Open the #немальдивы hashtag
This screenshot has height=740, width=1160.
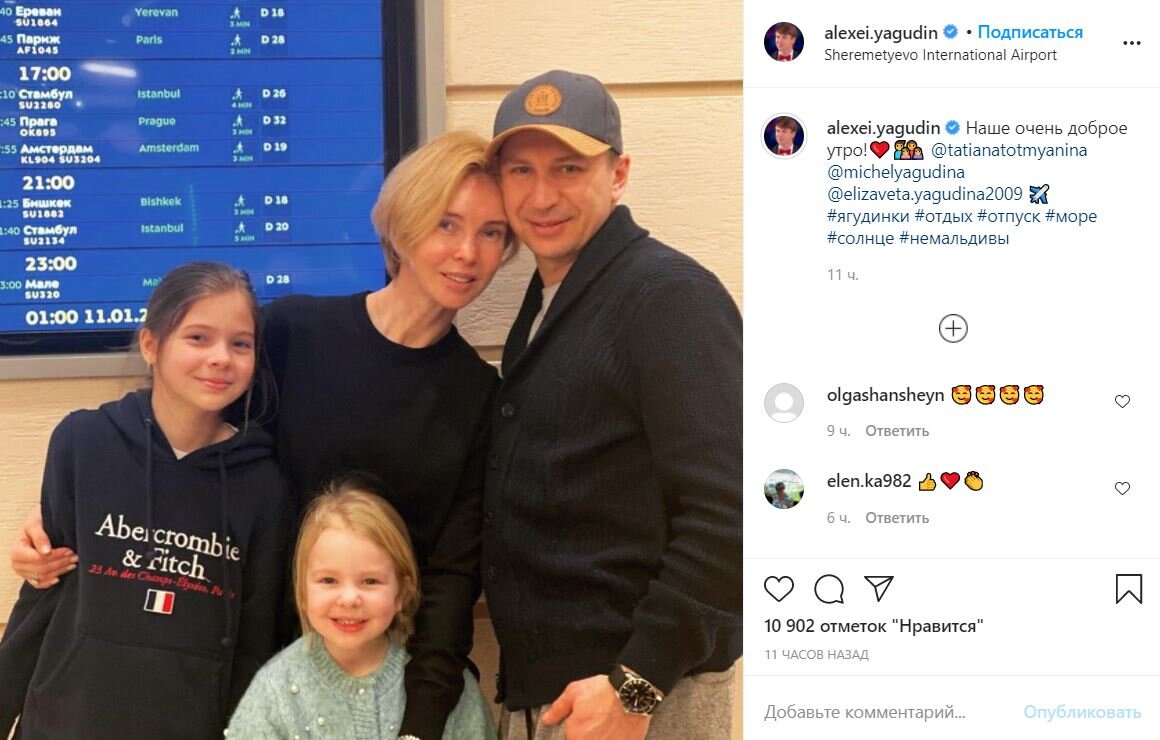(x=954, y=238)
